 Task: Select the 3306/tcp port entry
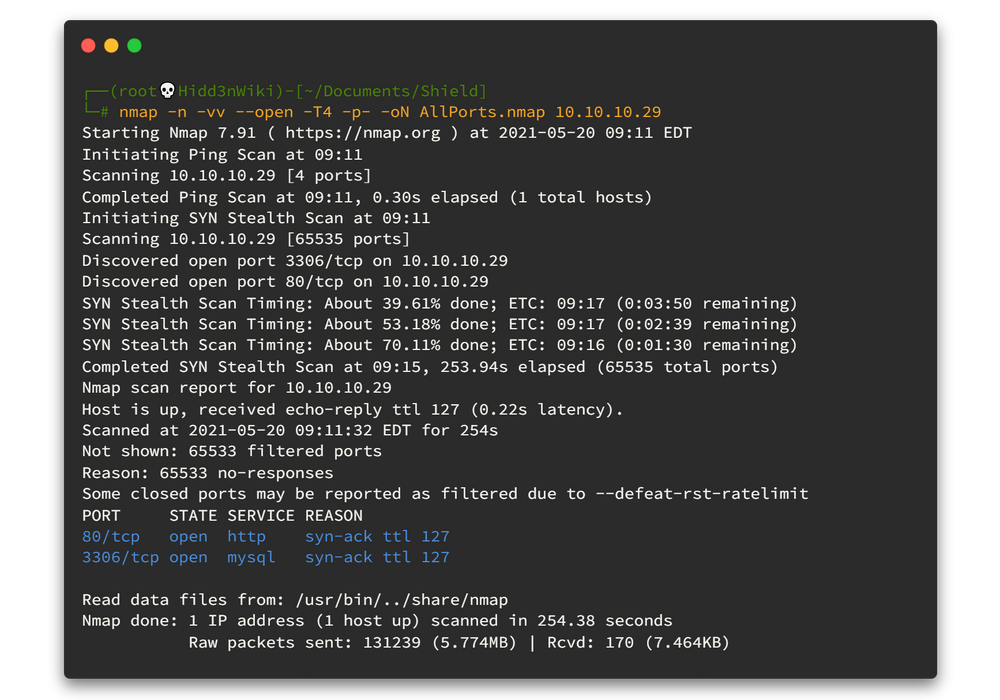[x=120, y=558]
